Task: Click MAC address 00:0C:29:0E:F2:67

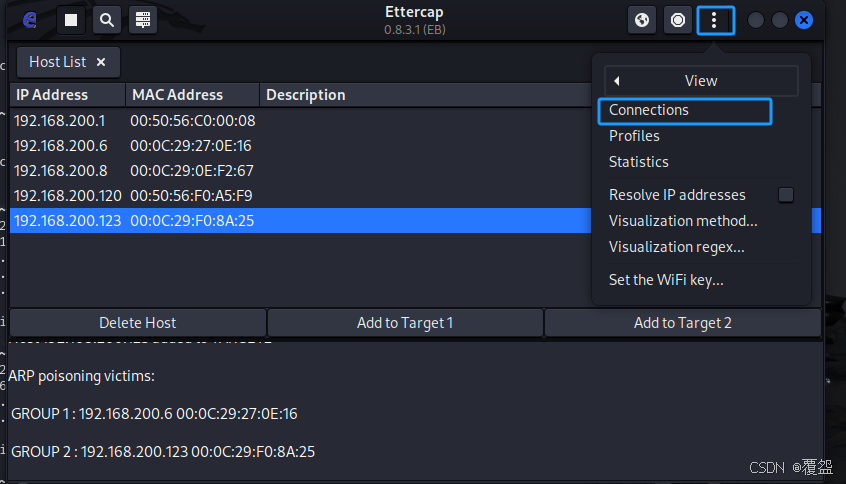Action: click(192, 171)
